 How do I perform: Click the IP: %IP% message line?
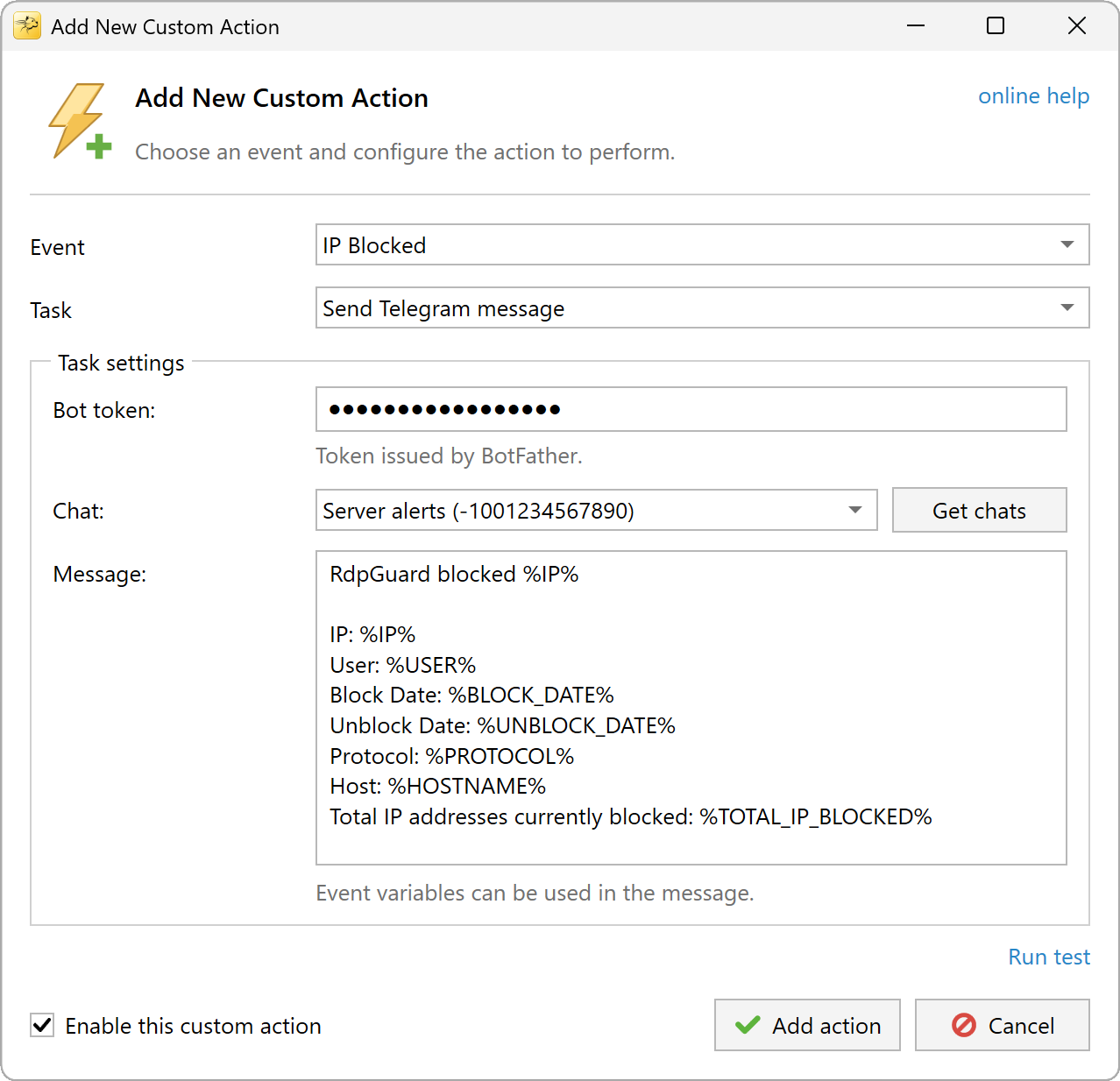pos(372,634)
